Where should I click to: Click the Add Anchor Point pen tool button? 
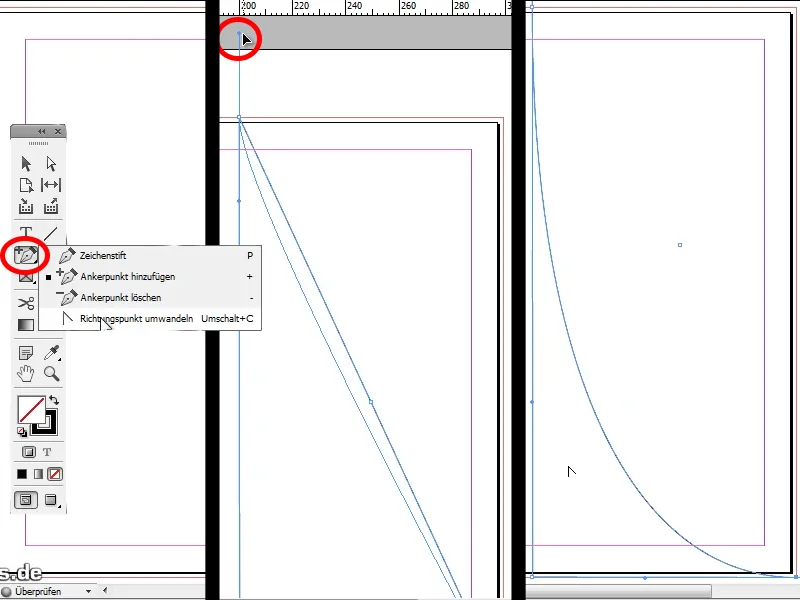click(26, 255)
